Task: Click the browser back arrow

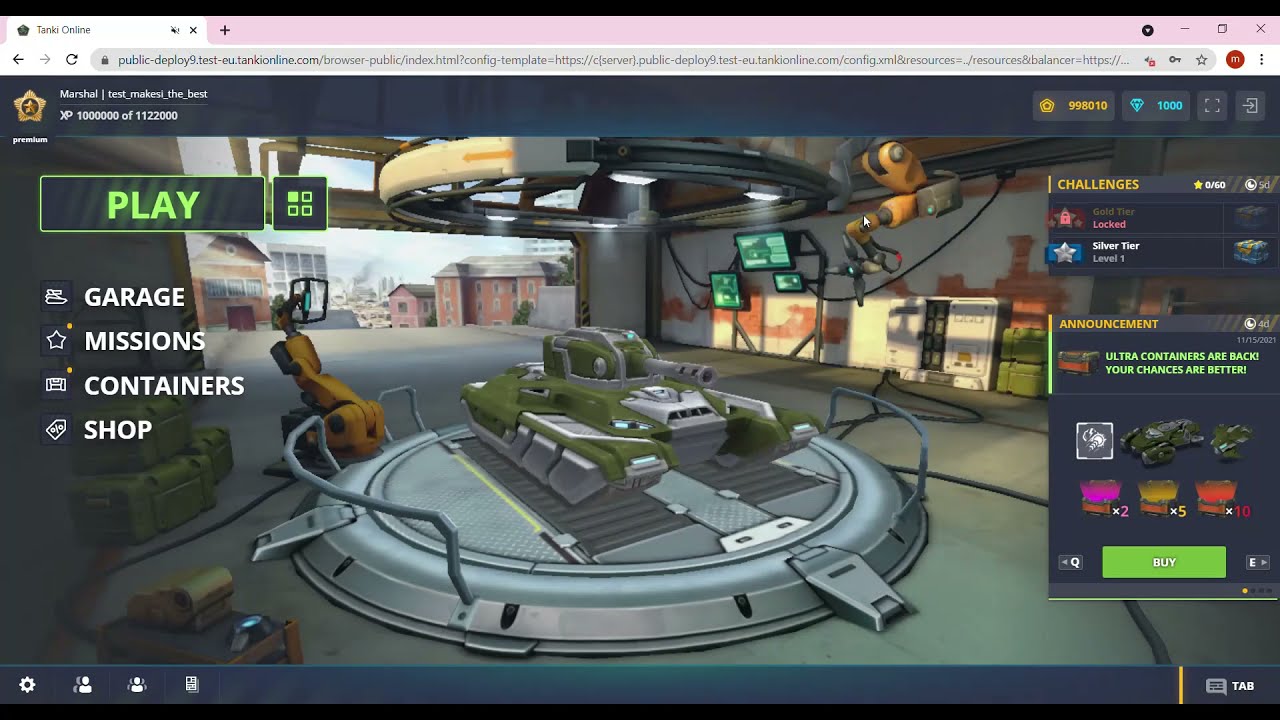Action: pos(18,60)
